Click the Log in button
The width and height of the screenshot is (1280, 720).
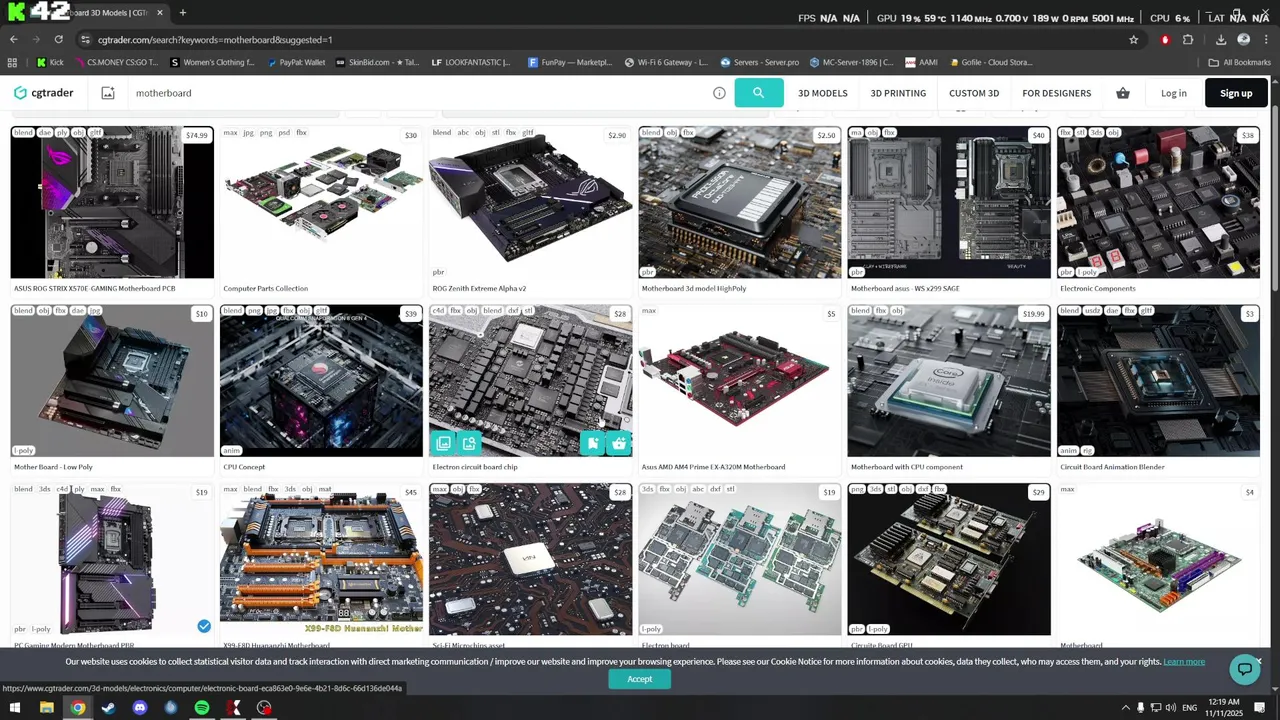click(x=1174, y=93)
